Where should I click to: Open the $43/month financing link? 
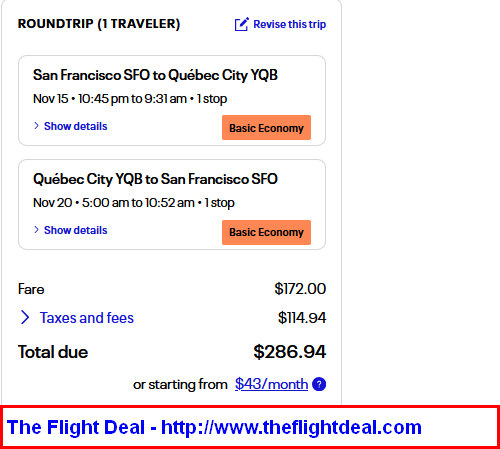[271, 384]
